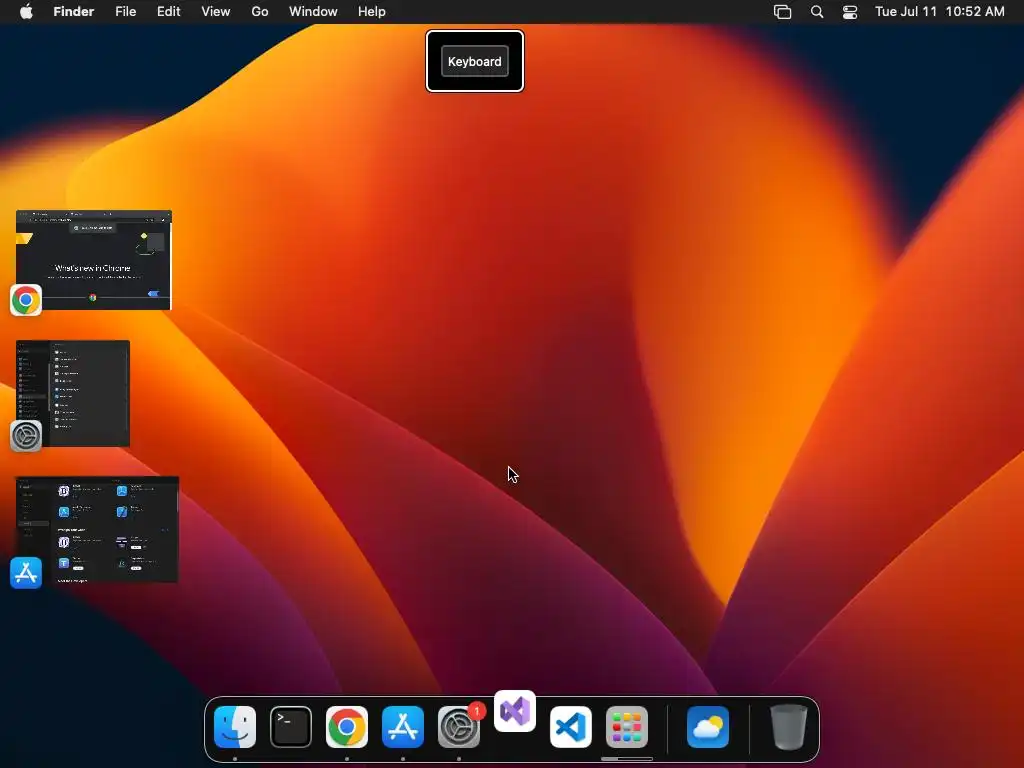Screen dimensions: 1024x768
Task: Open the Edit menu
Action: point(168,12)
